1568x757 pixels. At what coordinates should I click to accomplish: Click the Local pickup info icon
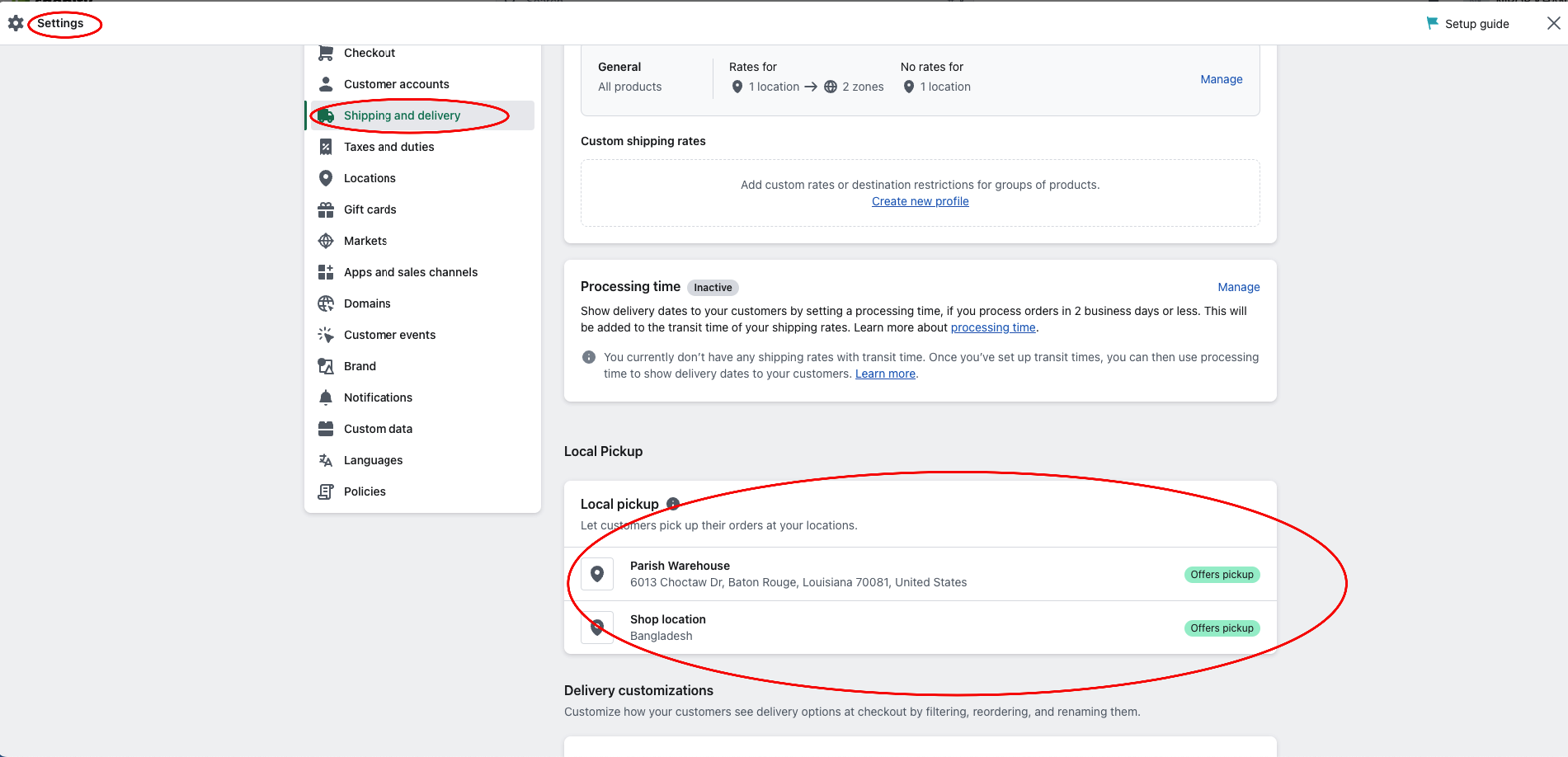[673, 504]
